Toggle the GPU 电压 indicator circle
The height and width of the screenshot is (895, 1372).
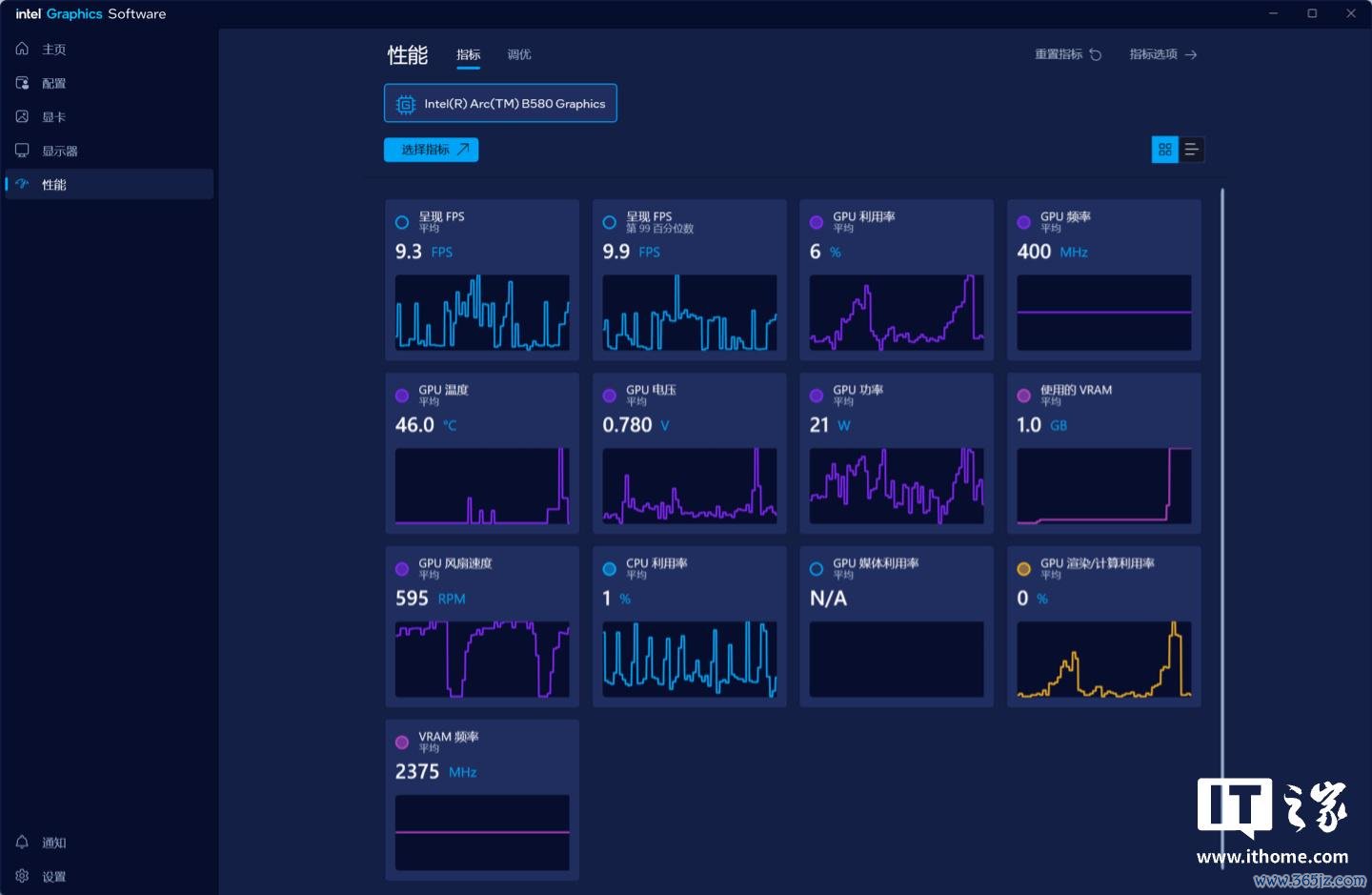(610, 396)
